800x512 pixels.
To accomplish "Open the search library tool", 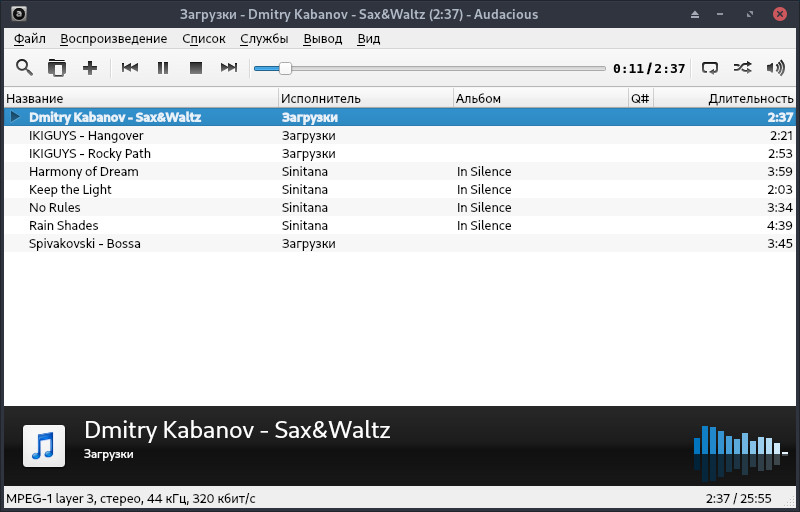I will point(24,67).
